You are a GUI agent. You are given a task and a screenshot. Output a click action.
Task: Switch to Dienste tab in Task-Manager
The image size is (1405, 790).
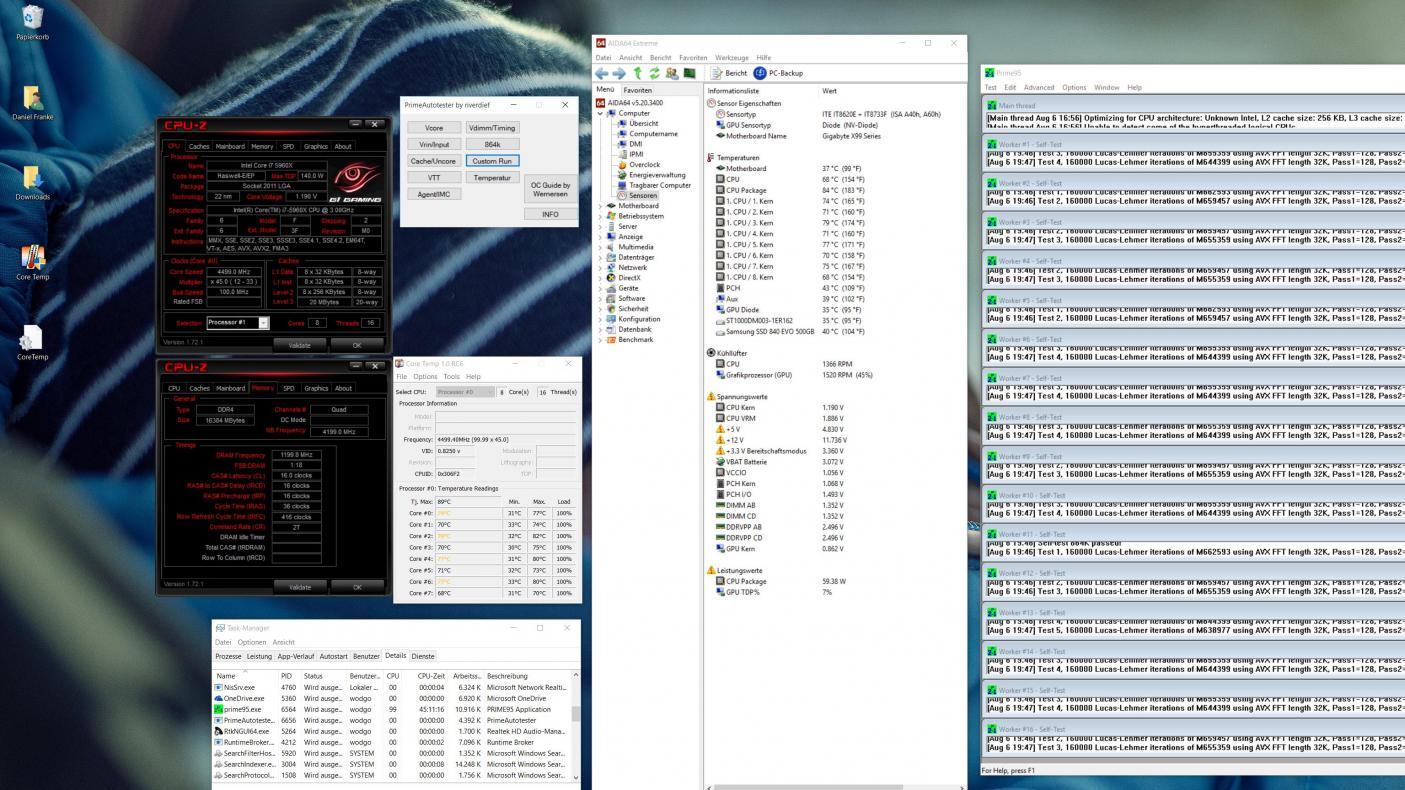pos(423,656)
